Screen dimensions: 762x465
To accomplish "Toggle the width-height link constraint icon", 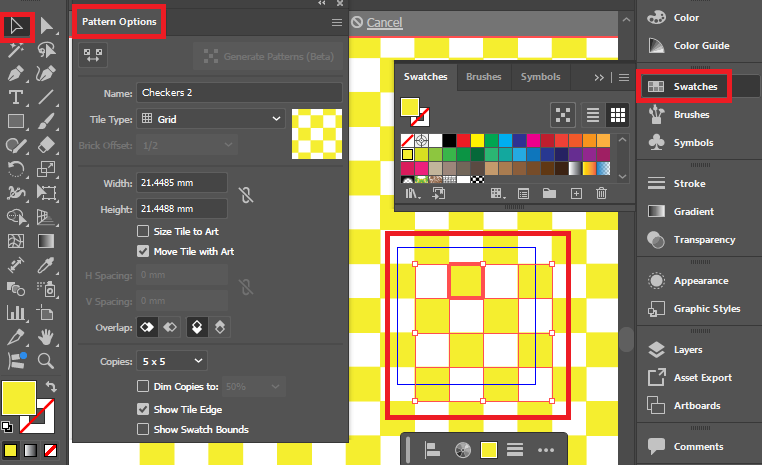I will pos(246,195).
